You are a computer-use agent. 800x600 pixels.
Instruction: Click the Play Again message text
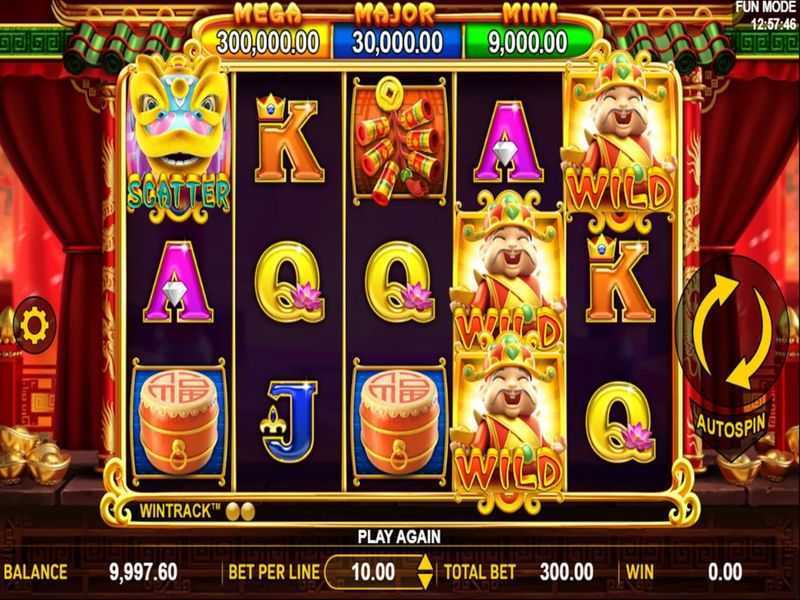click(399, 537)
